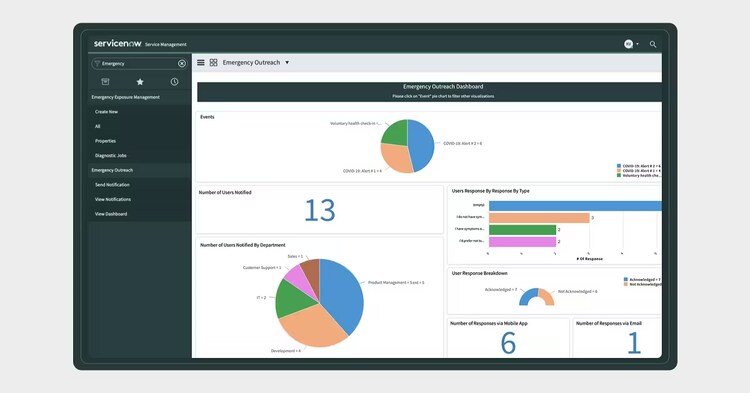Click the 'COVID-19: Alert # 2 = 6' pie label
750x393 pixels.
click(x=463, y=143)
